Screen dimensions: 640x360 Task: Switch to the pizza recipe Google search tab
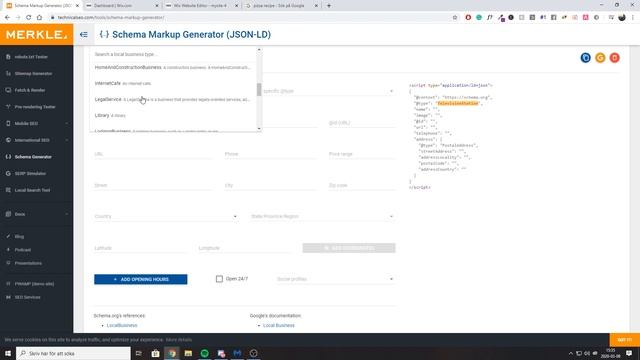[x=282, y=6]
